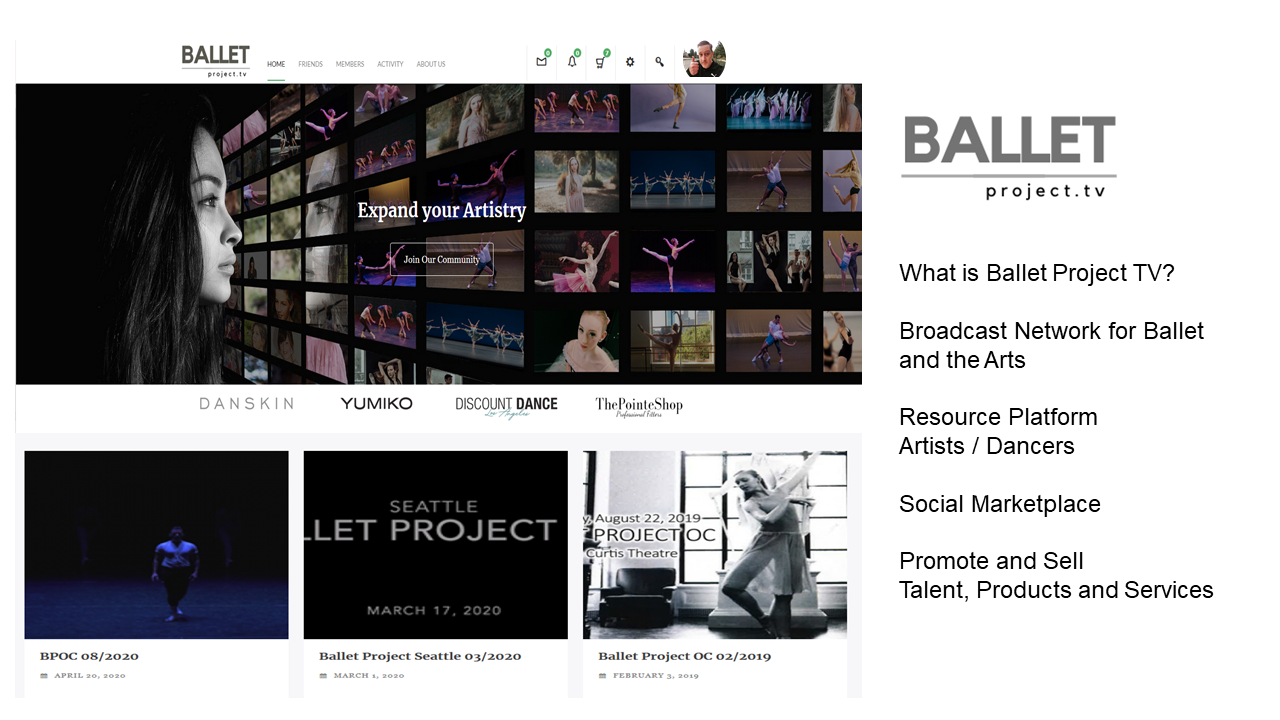Click the Ballet project.tv header logo
1280x720 pixels.
pos(215,61)
